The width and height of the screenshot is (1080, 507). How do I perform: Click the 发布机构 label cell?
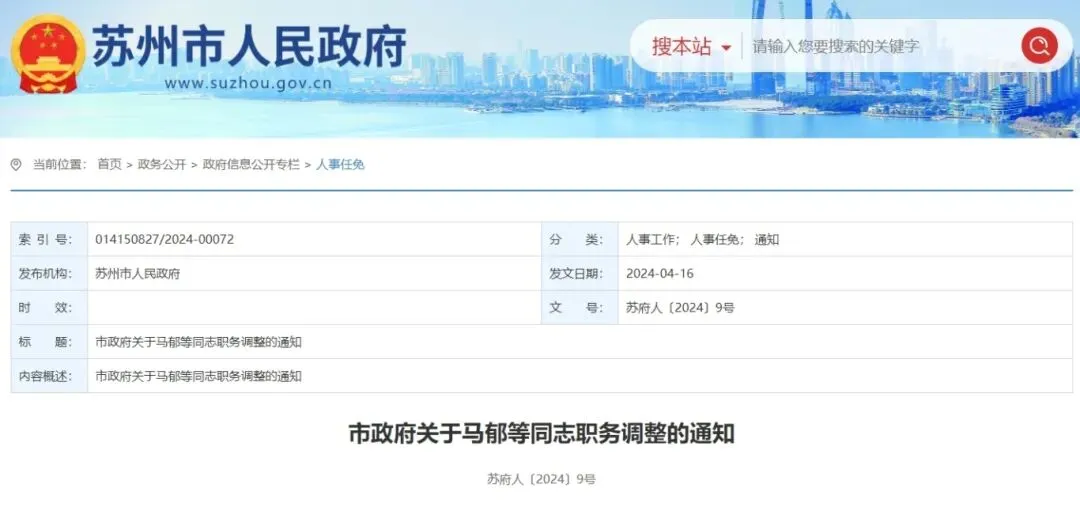[50, 273]
